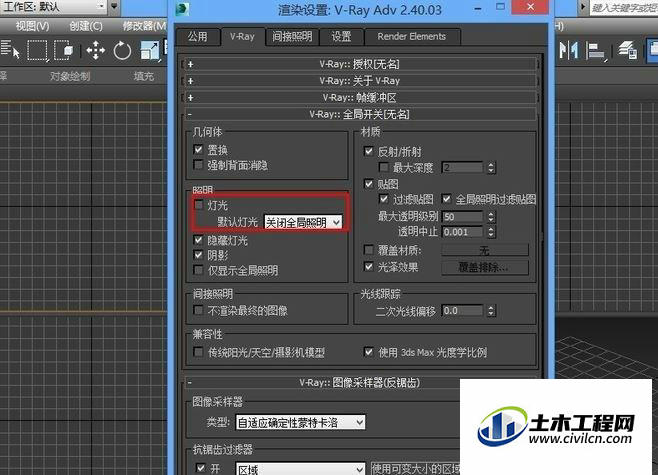Open the 区域 filter type dropdown
The height and width of the screenshot is (475, 658).
pos(300,469)
